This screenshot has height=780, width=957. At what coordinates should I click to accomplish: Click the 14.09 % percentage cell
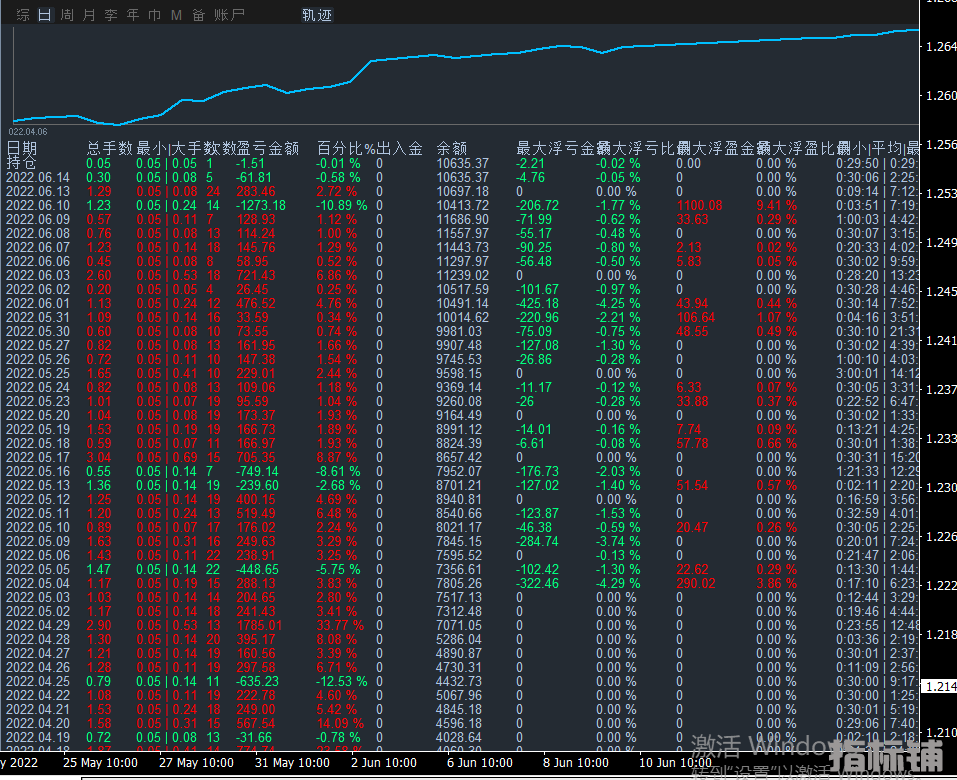340,723
